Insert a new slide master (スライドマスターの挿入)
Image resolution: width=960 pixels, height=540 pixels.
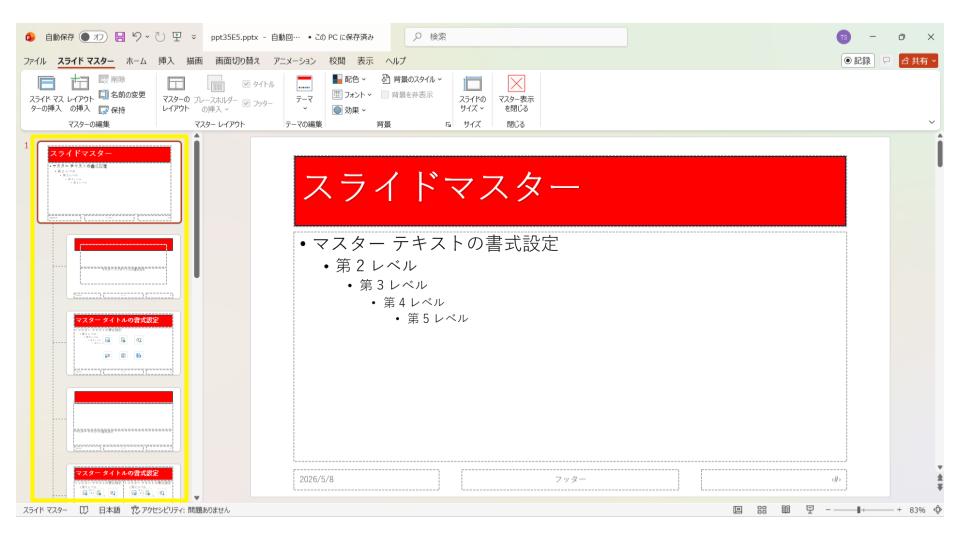[46, 94]
